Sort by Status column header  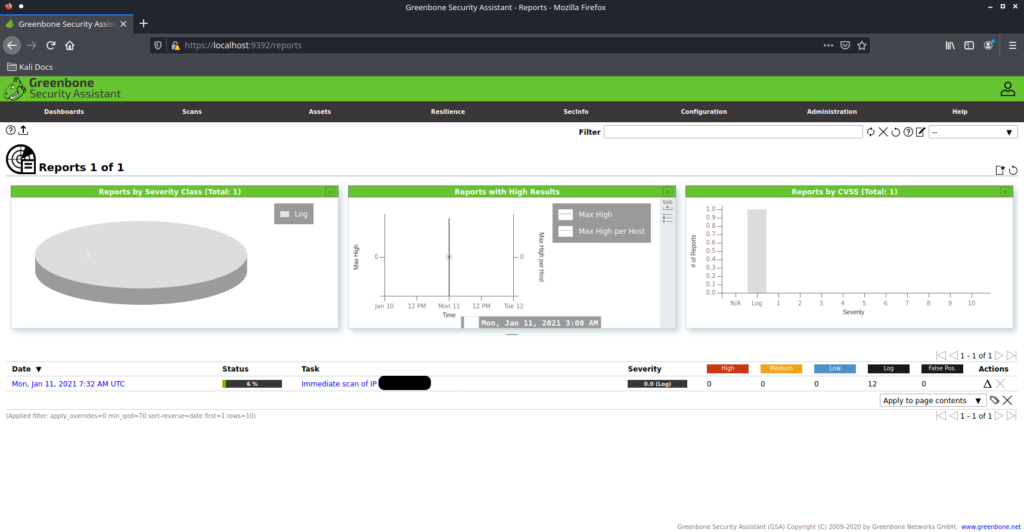pyautogui.click(x=235, y=369)
